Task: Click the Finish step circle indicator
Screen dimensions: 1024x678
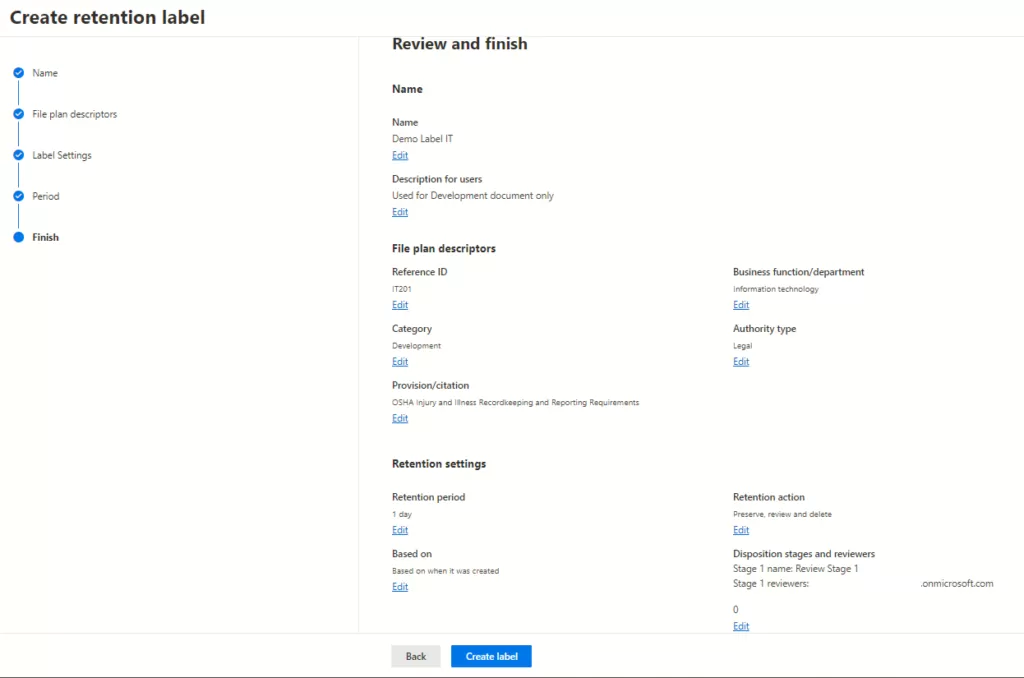Action: 18,237
